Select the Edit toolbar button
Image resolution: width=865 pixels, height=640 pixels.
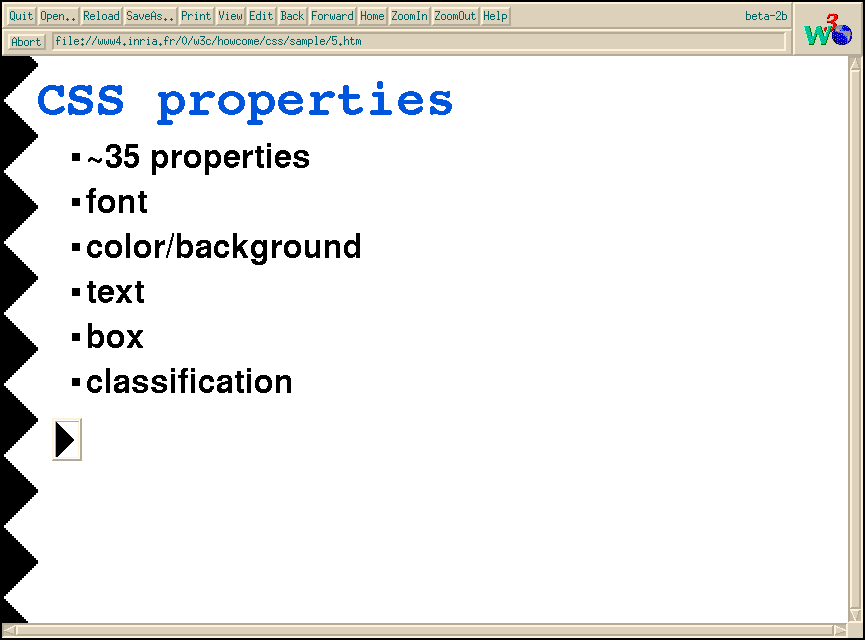pos(261,16)
